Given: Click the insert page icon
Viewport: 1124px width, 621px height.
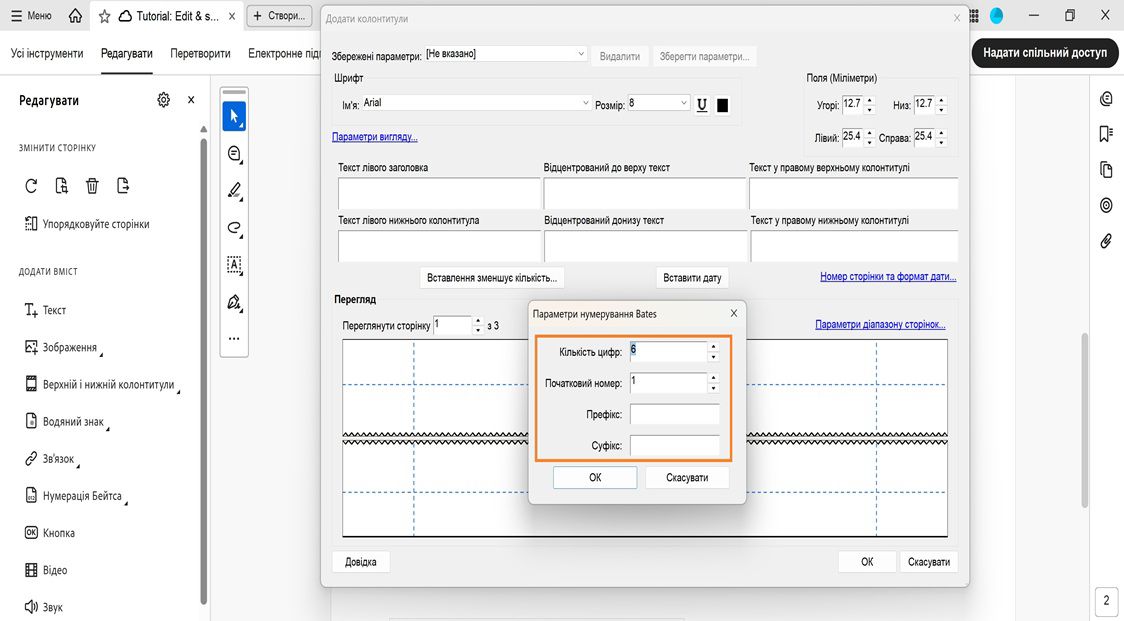Looking at the screenshot, I should coord(62,186).
